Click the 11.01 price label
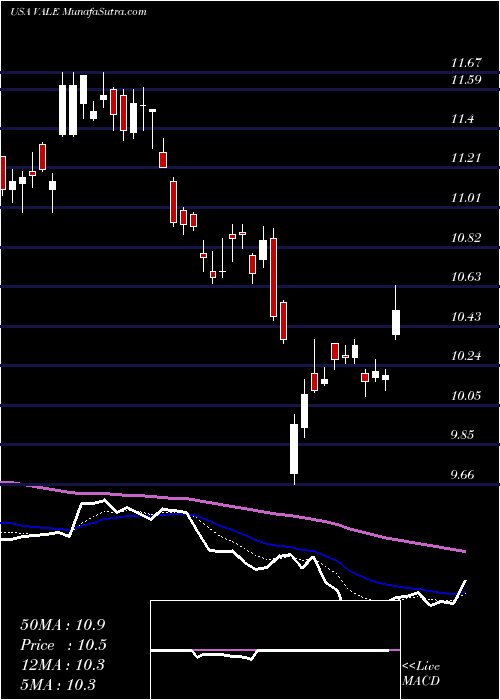The image size is (500, 700). click(466, 198)
